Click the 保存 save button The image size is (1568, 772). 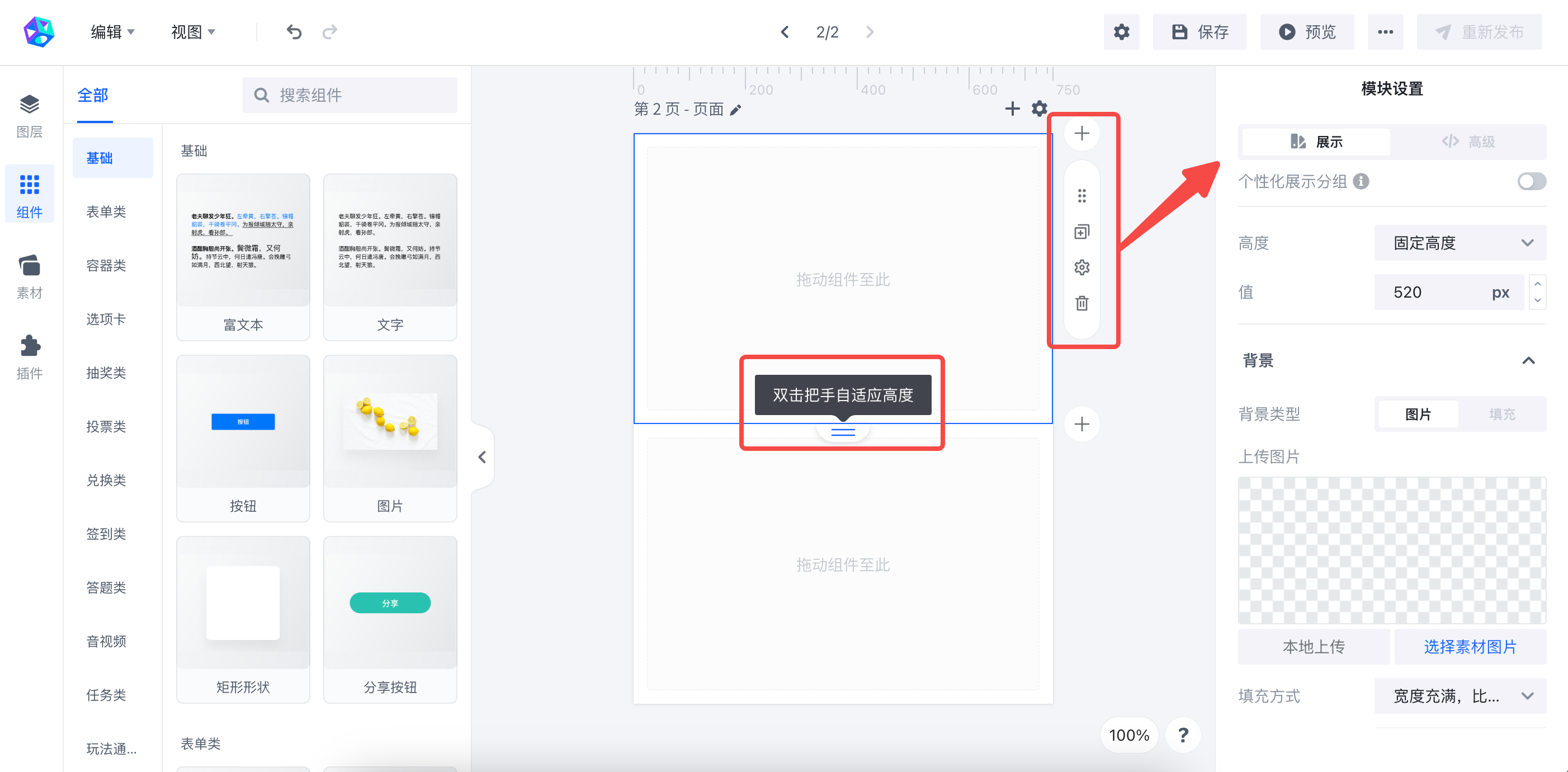(1199, 32)
